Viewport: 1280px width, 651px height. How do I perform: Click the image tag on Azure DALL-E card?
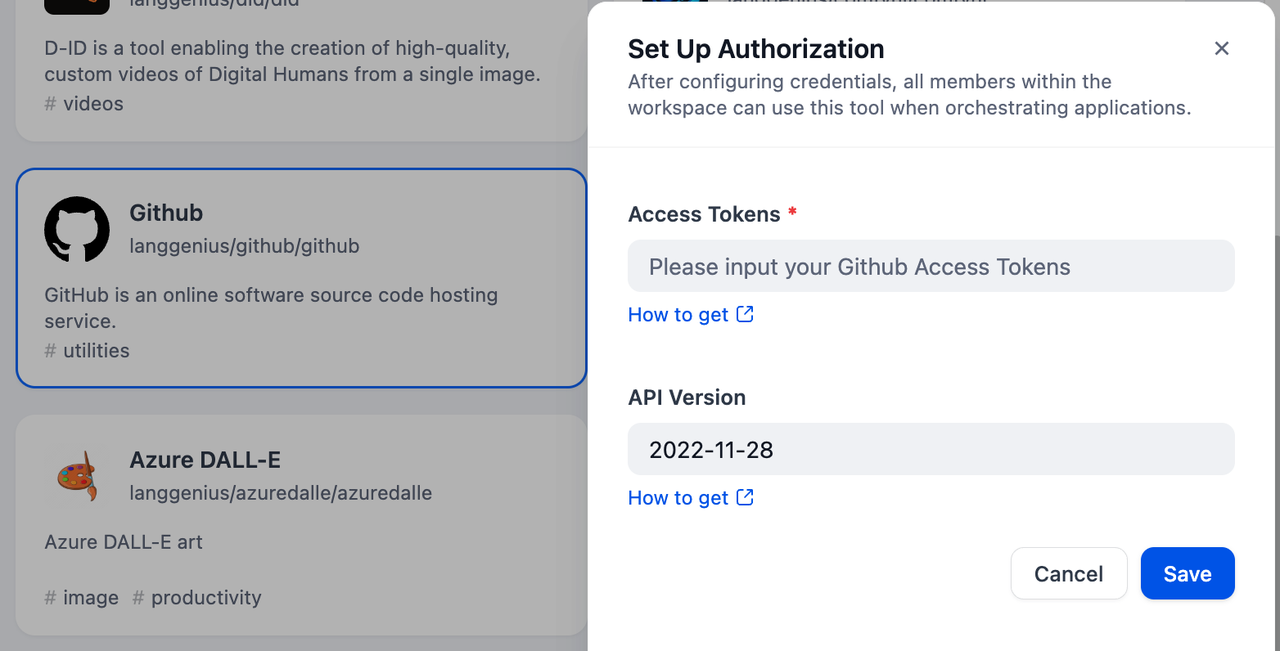tap(81, 597)
